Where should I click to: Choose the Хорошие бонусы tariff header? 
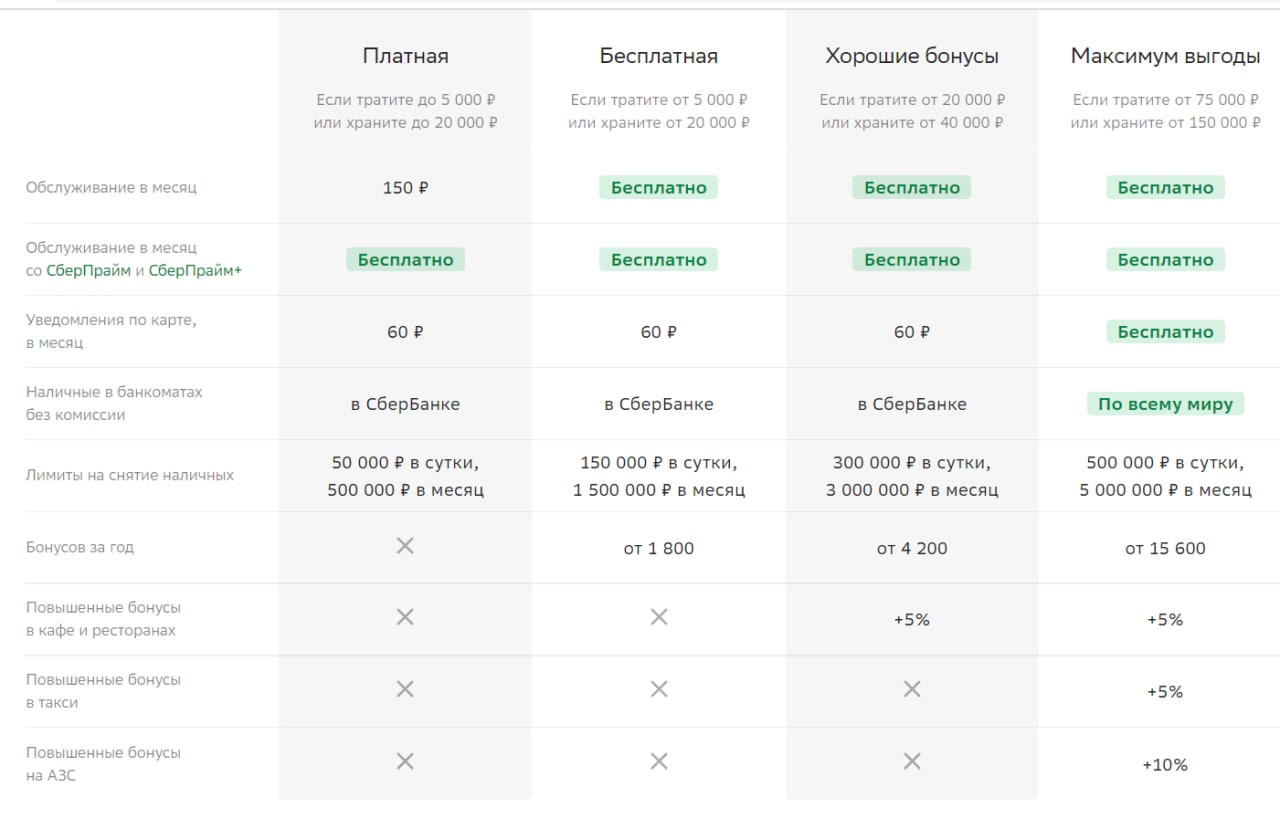point(912,56)
